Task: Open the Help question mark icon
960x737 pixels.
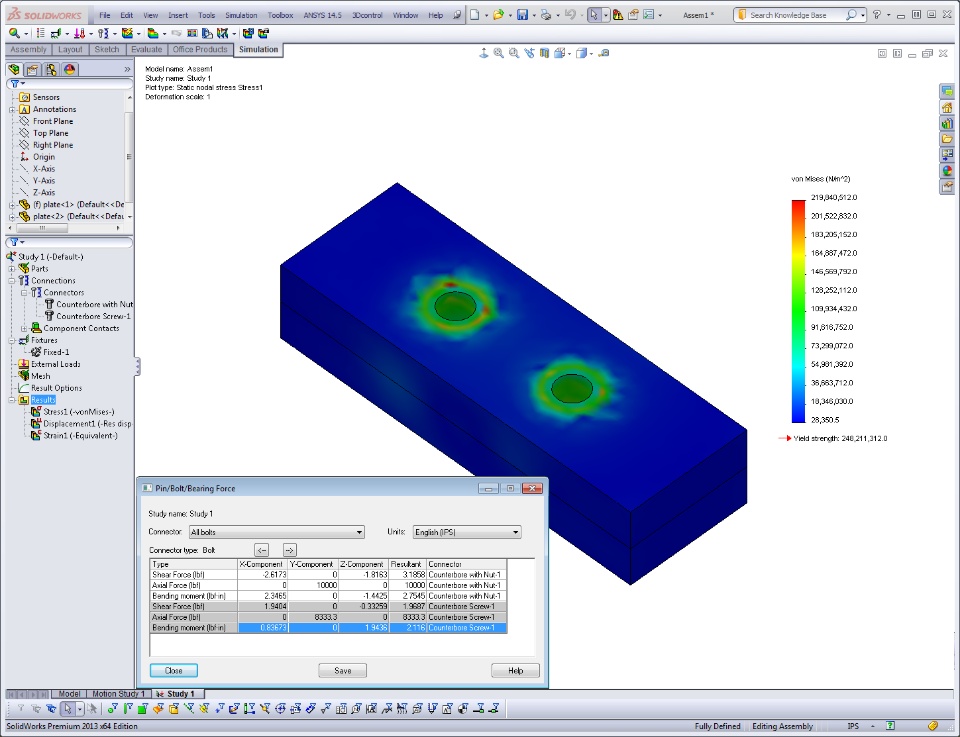Action: tap(877, 15)
